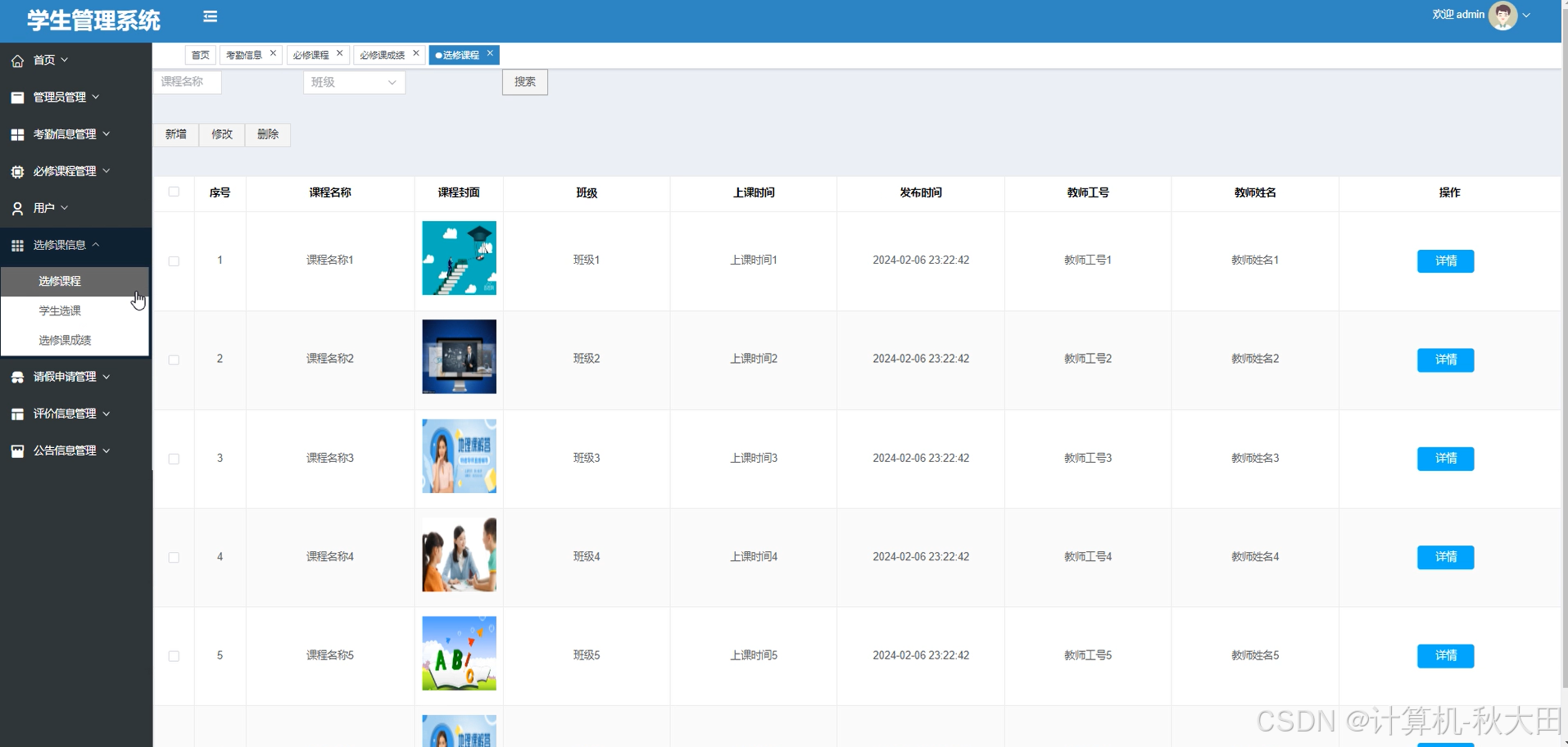The image size is (1568, 747).
Task: Close the 选修课程 tab
Action: click(x=490, y=53)
